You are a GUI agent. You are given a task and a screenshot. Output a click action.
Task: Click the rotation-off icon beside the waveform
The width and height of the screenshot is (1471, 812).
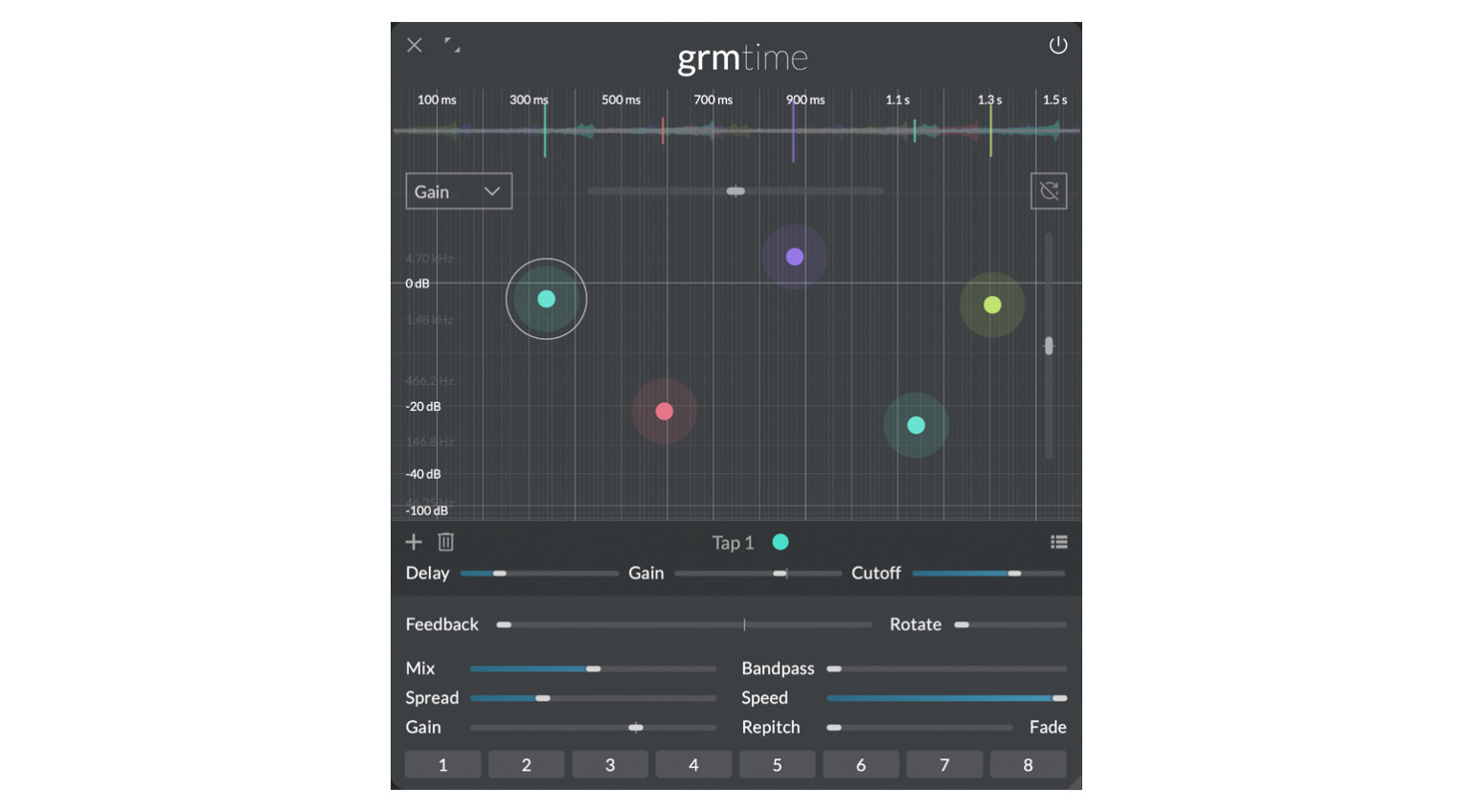[x=1049, y=191]
